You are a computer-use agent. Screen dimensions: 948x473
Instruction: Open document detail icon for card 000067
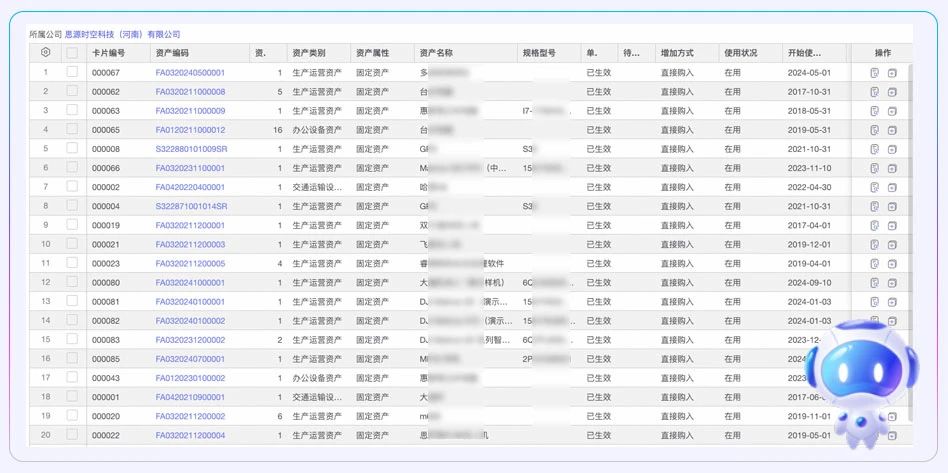coord(874,73)
